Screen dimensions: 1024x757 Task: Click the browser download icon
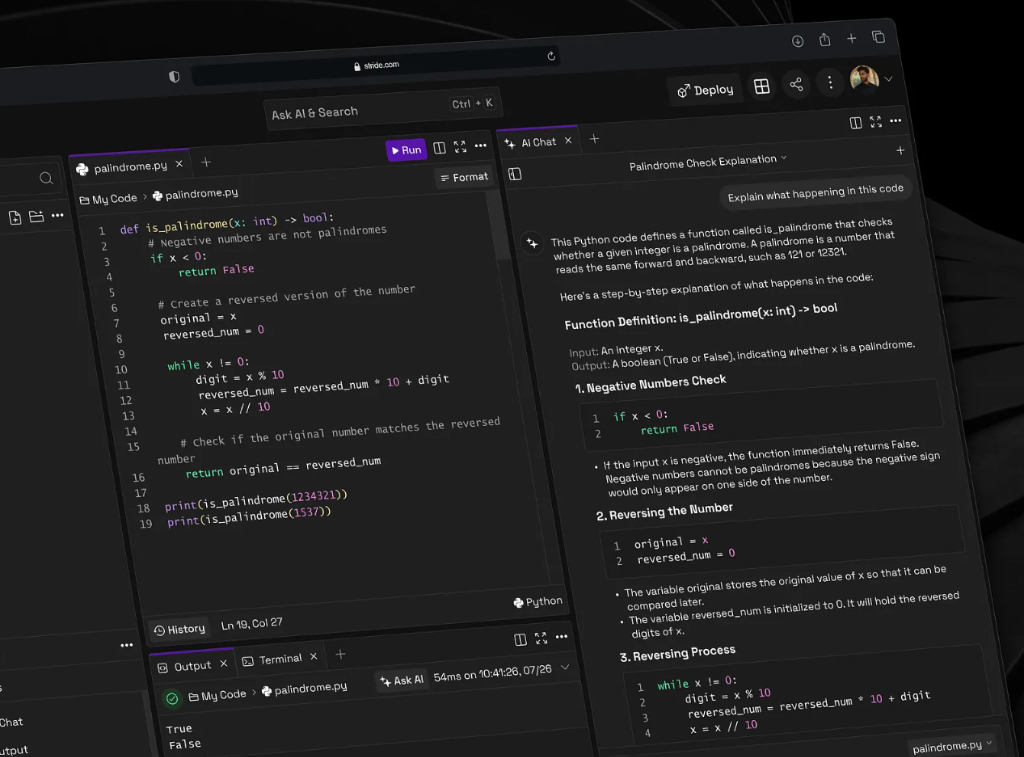point(797,41)
